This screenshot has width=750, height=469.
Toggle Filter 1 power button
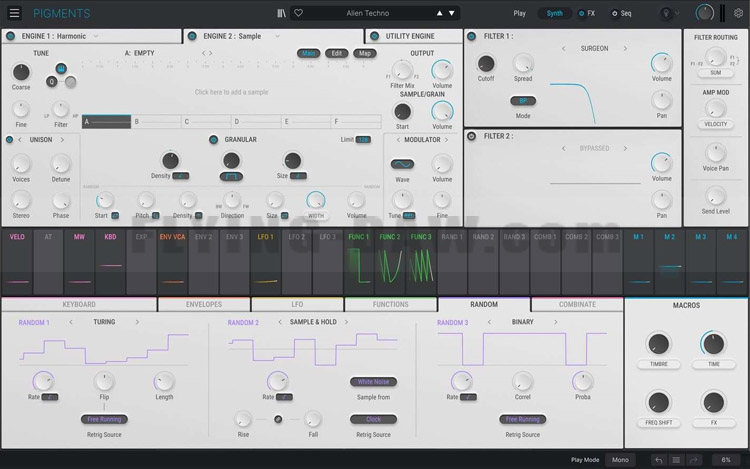click(472, 36)
